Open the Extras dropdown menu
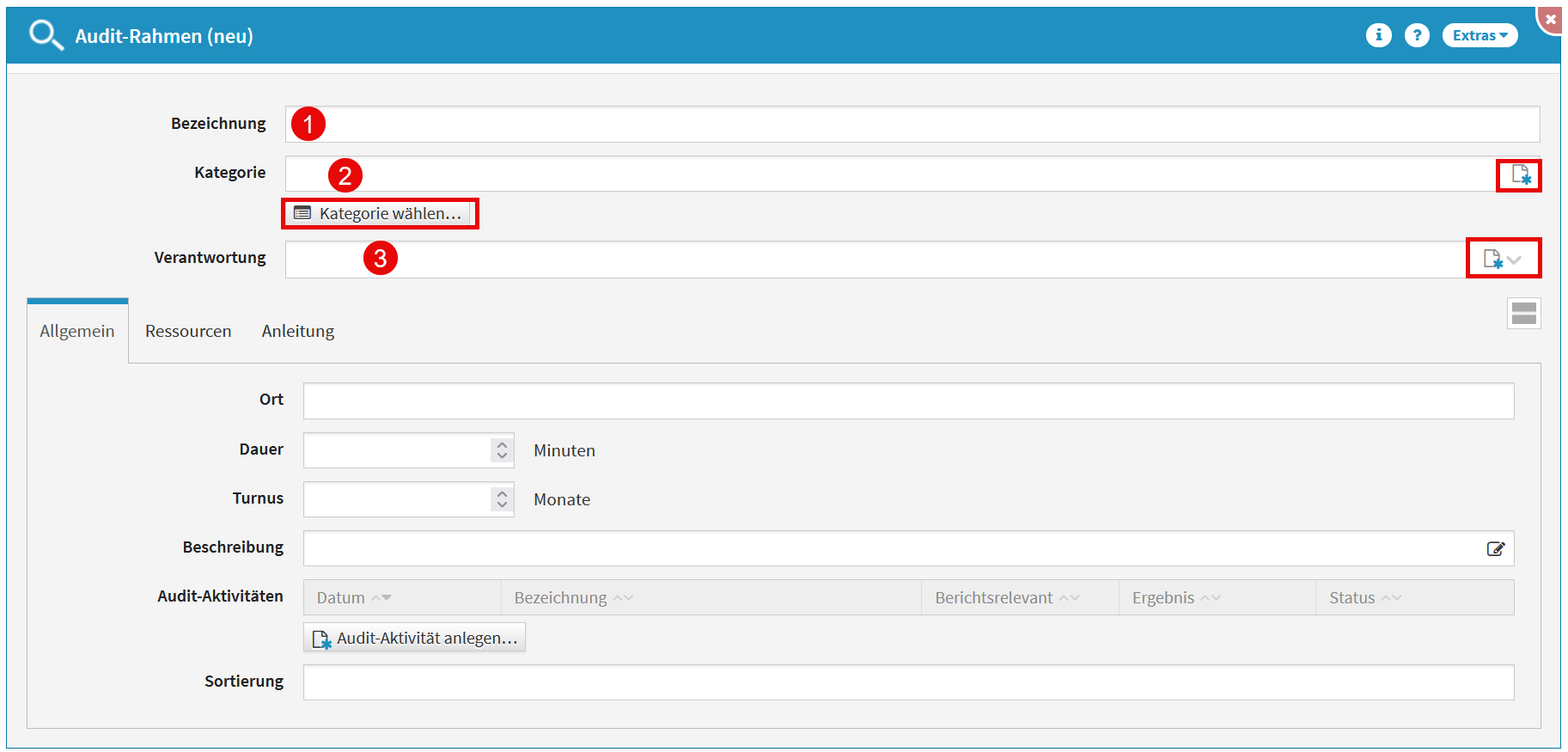 click(x=1480, y=35)
